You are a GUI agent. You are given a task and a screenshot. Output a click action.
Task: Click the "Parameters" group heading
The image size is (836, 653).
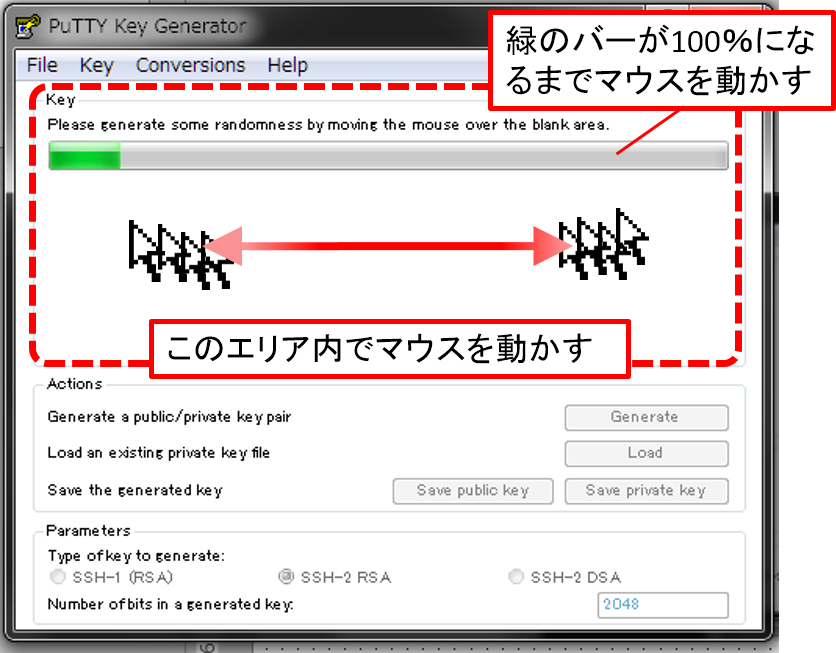(88, 531)
